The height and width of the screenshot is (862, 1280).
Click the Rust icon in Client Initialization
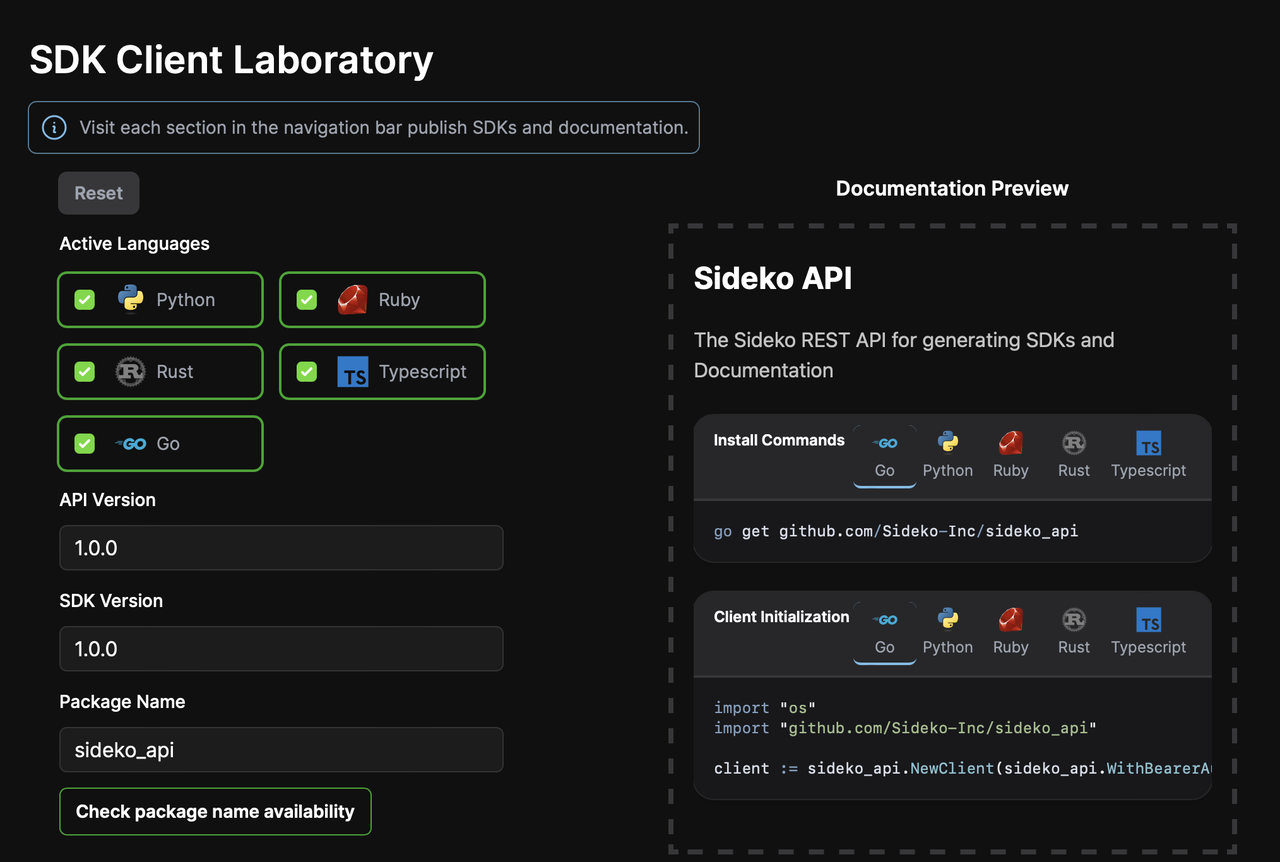click(1074, 619)
